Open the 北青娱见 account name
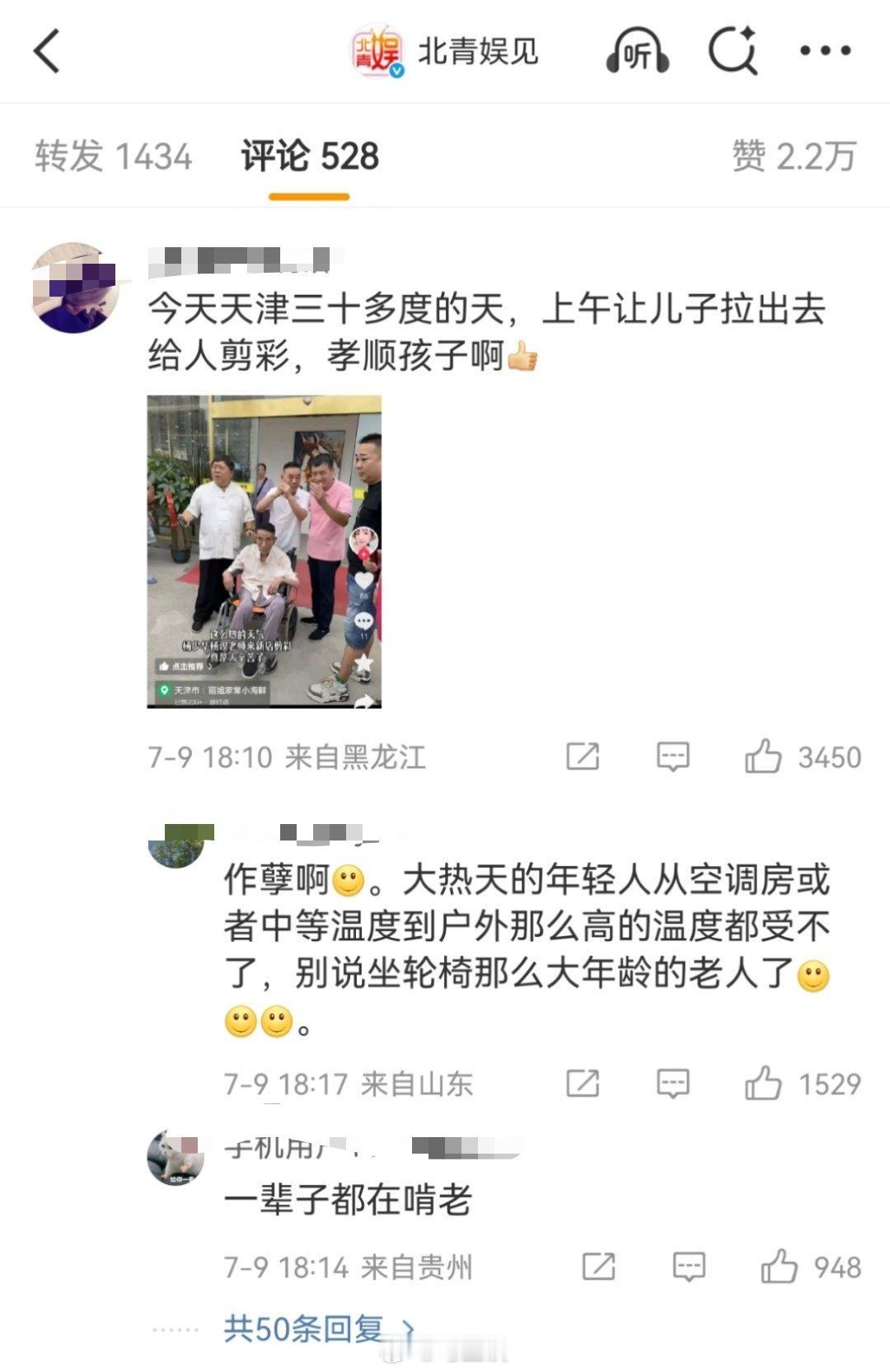 [x=478, y=51]
